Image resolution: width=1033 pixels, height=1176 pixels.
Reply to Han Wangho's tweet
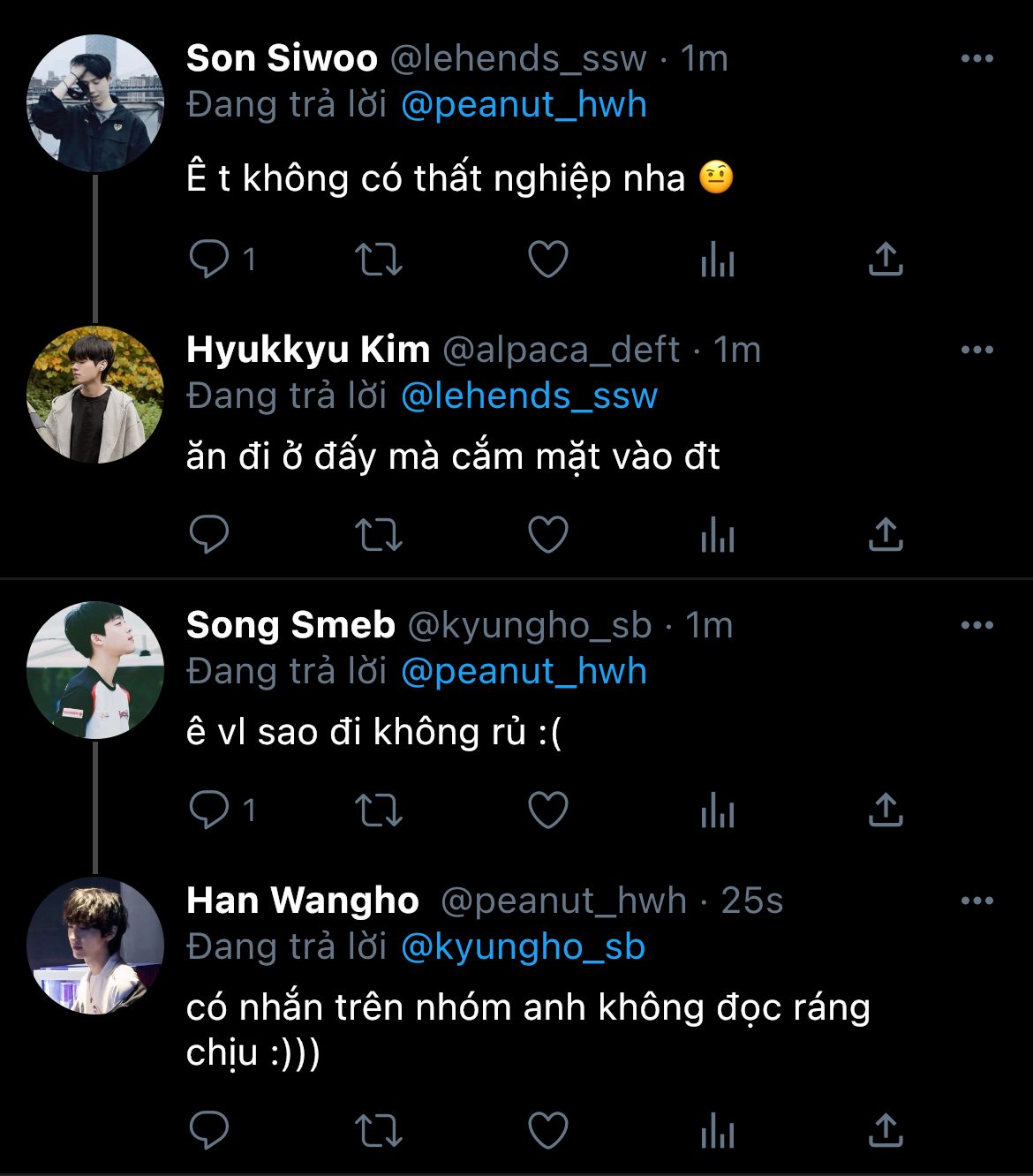tap(209, 1129)
